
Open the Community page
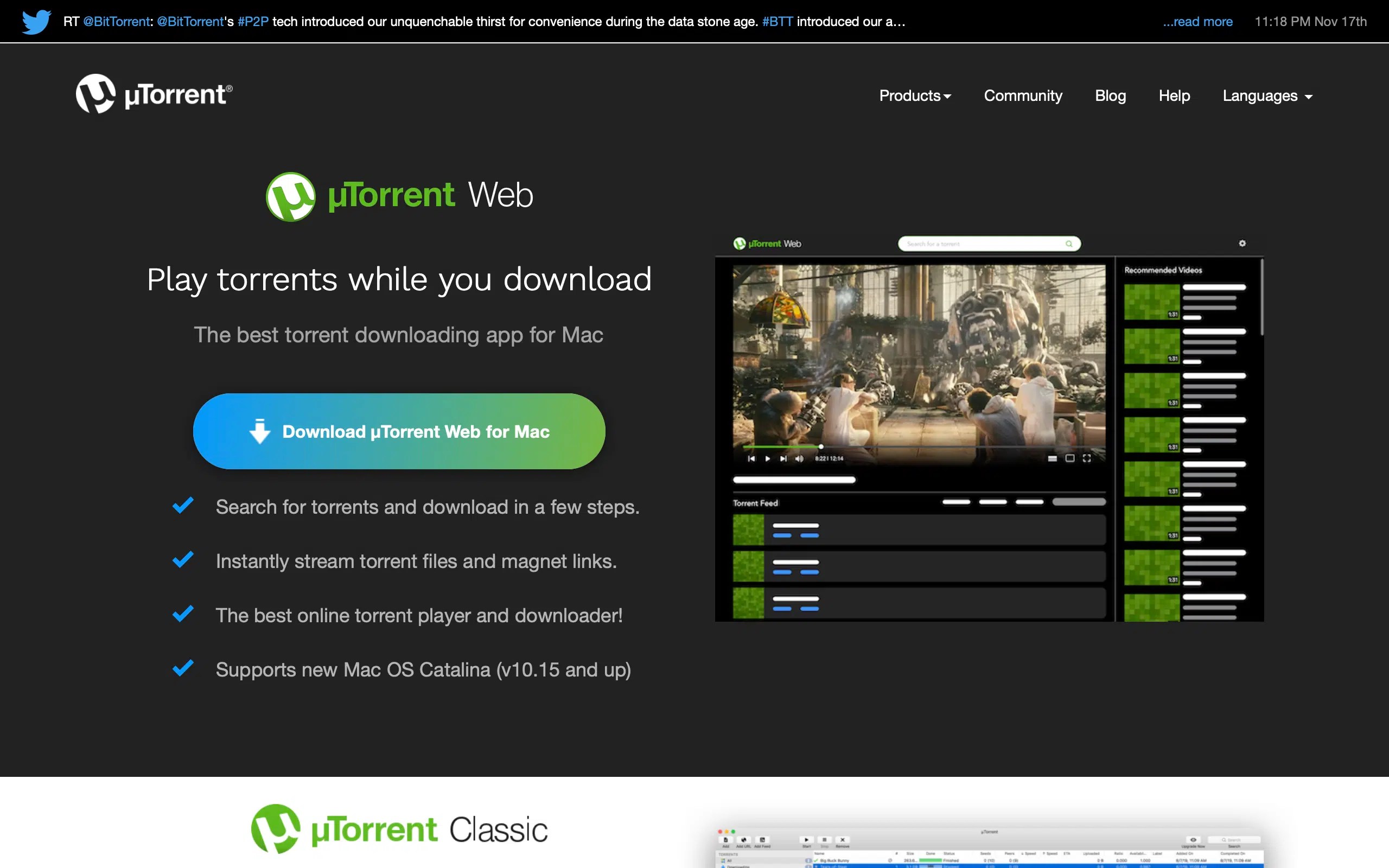[x=1023, y=95]
